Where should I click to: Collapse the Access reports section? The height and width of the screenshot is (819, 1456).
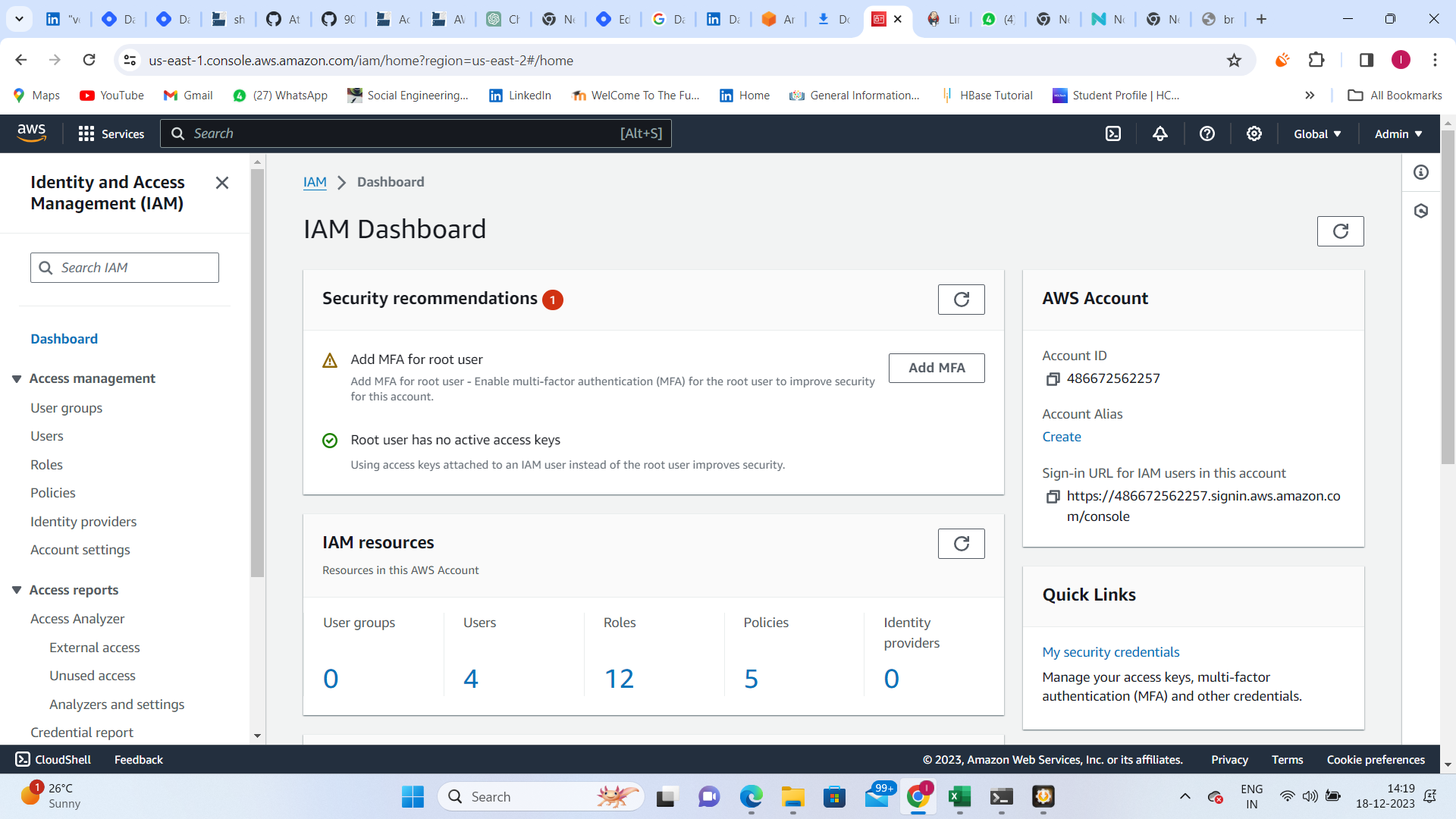pyautogui.click(x=17, y=590)
